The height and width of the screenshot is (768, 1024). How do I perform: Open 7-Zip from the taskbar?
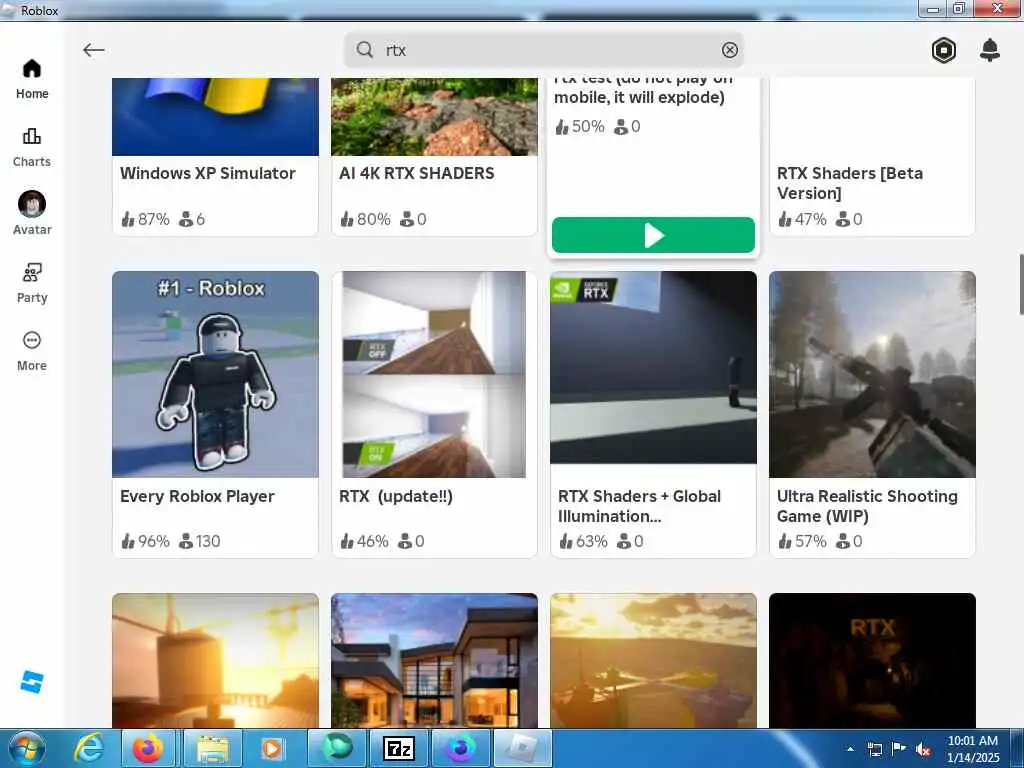398,748
